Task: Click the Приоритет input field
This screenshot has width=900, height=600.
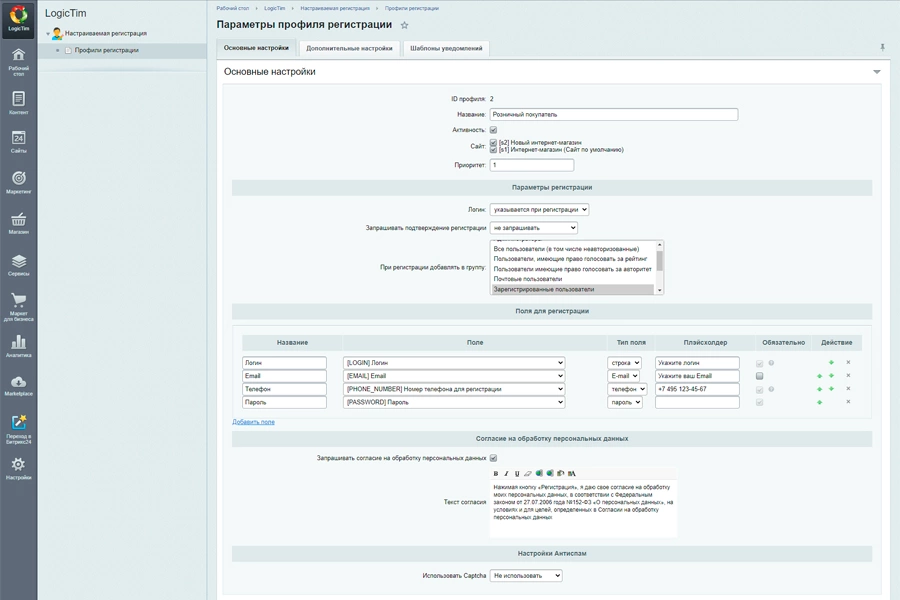Action: point(531,165)
